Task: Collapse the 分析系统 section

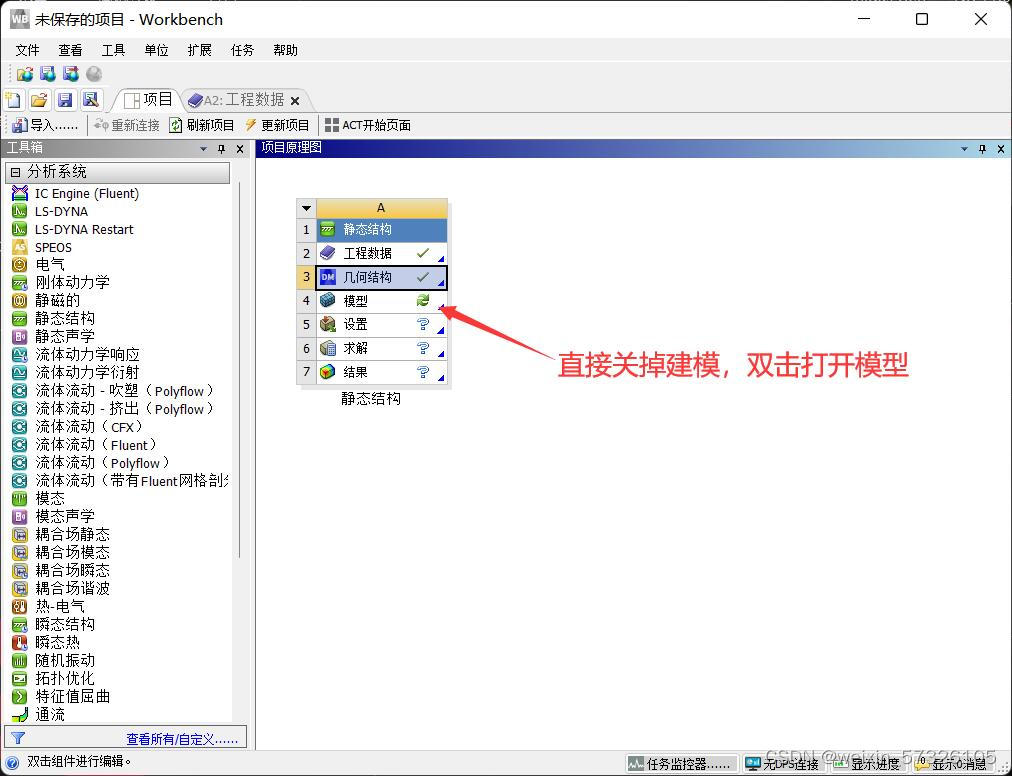Action: pos(15,172)
